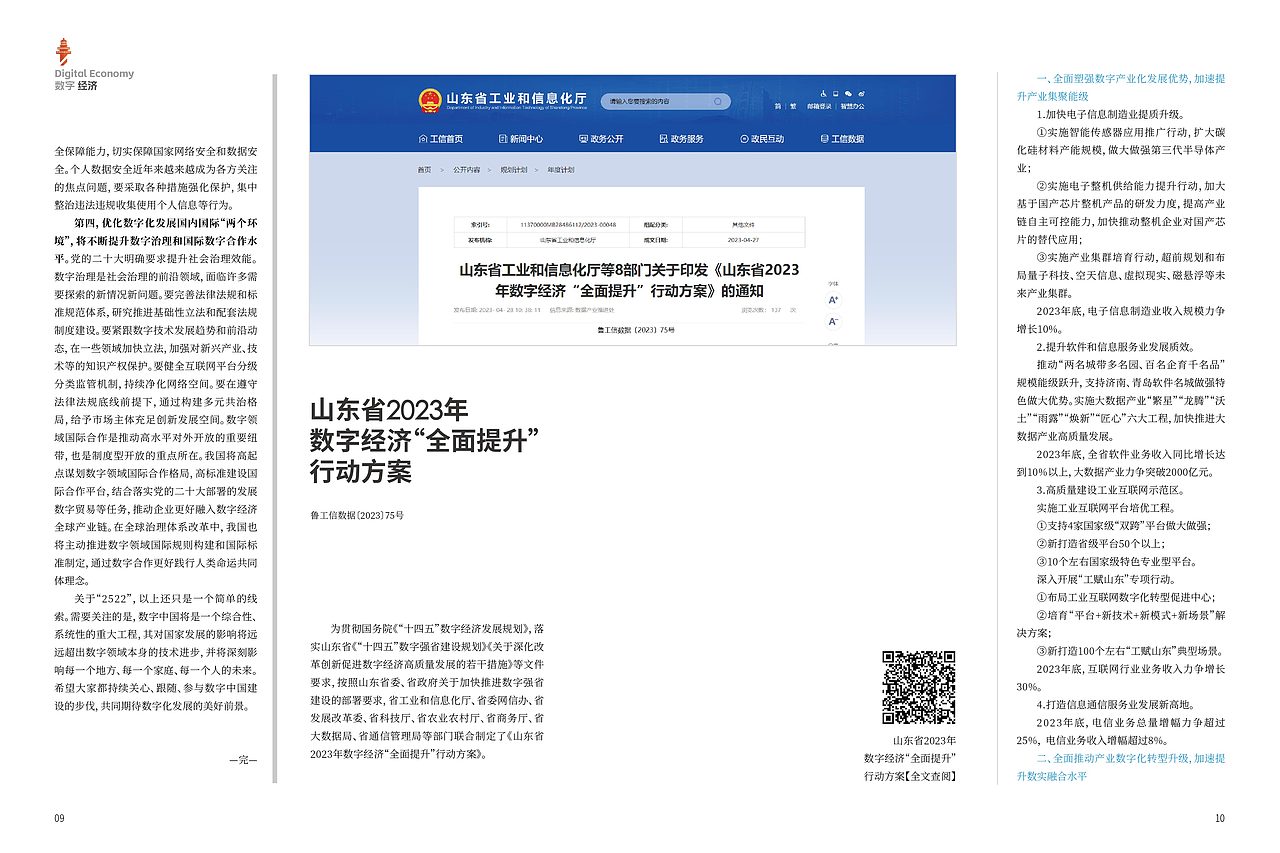Screen dimensions: 1280x853
Task: Select the 政民互动 navigation item
Action: (x=770, y=139)
